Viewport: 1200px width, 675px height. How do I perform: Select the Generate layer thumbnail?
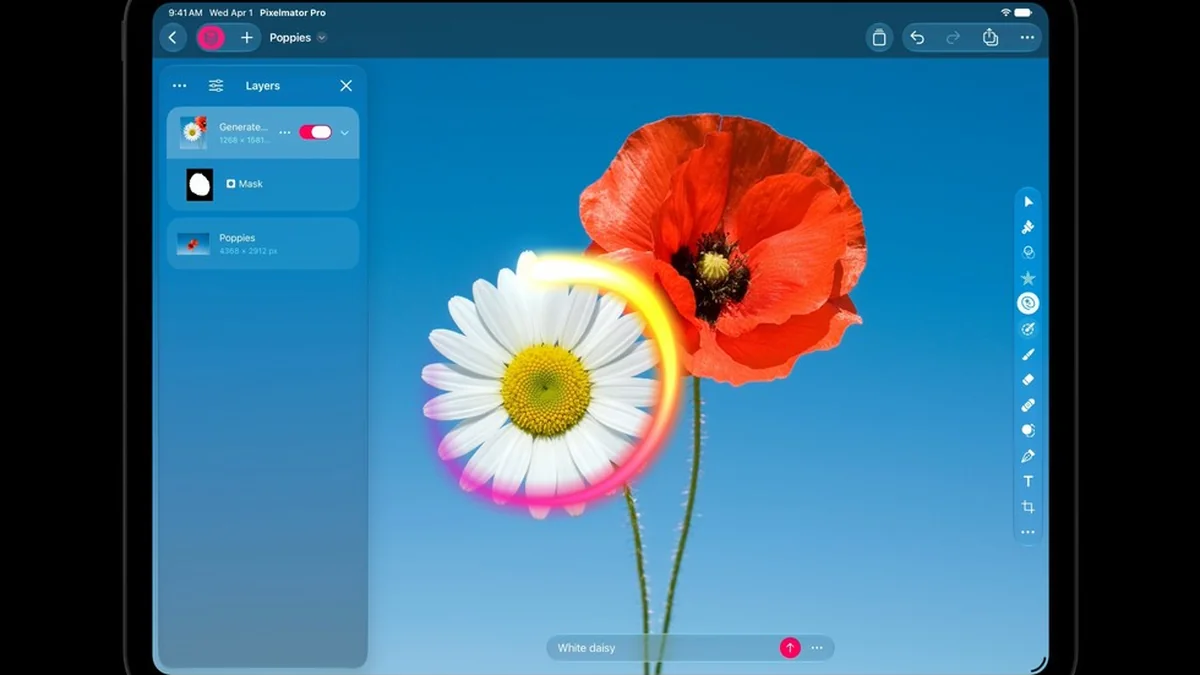tap(193, 132)
